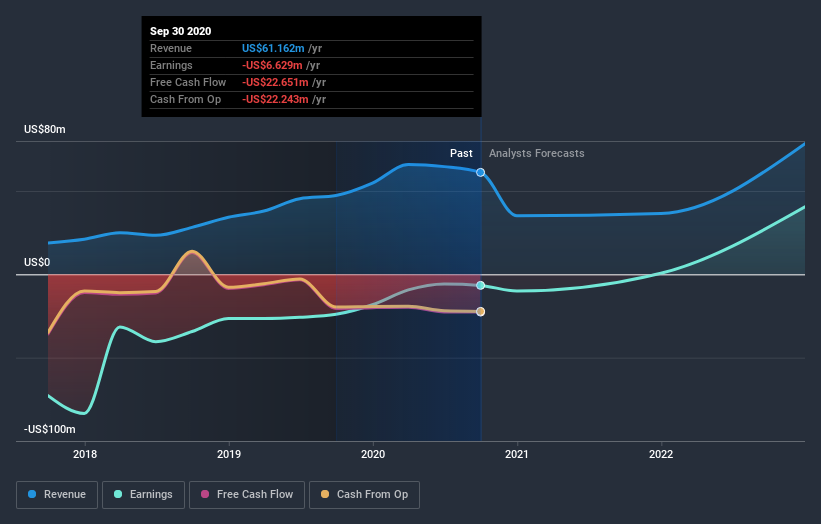Click the 'Analysts Forecasts' label

coord(537,153)
